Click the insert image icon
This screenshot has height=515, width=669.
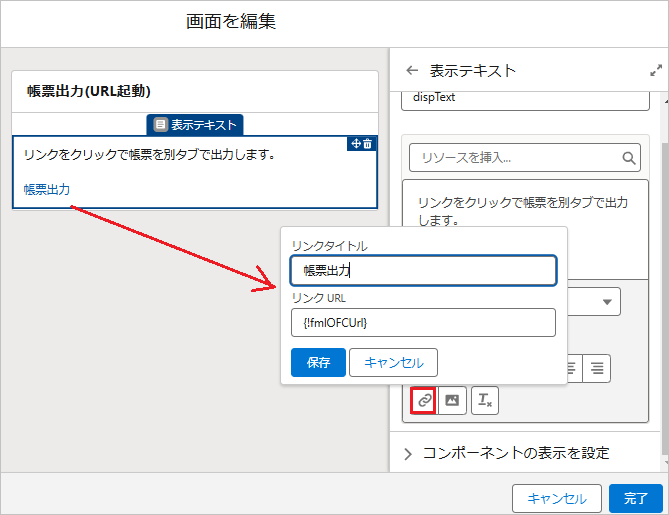click(x=452, y=400)
